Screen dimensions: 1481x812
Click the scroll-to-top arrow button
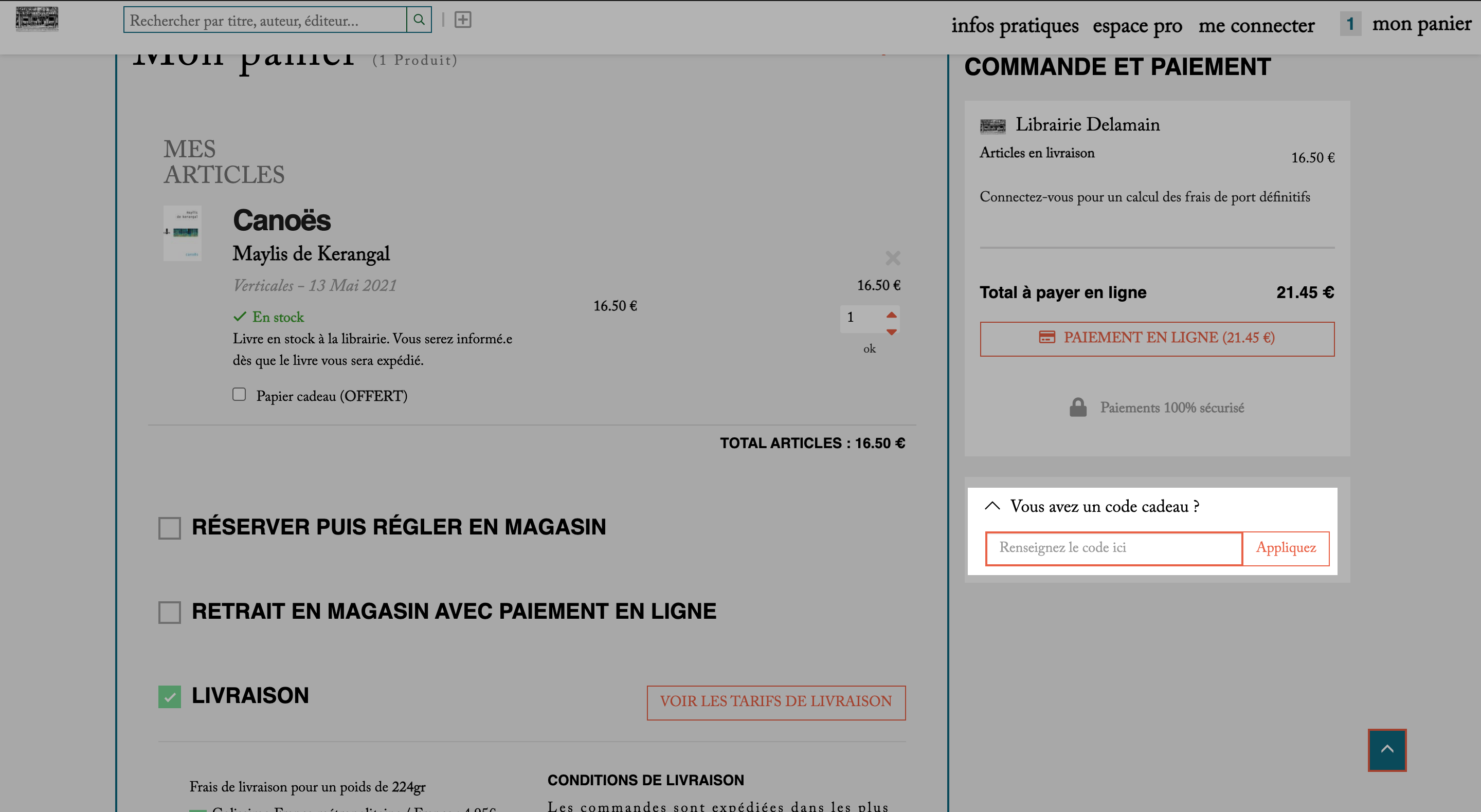click(1387, 749)
